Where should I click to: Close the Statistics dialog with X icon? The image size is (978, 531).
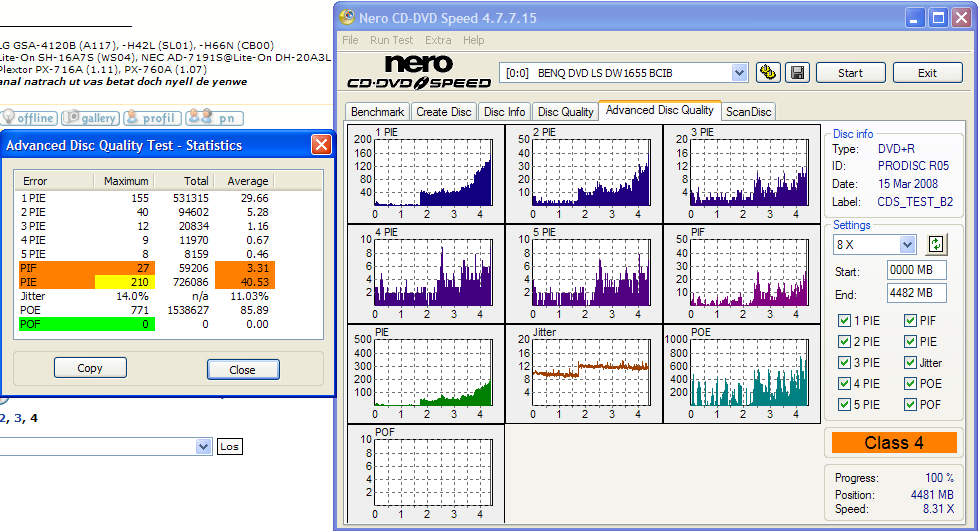pos(321,145)
